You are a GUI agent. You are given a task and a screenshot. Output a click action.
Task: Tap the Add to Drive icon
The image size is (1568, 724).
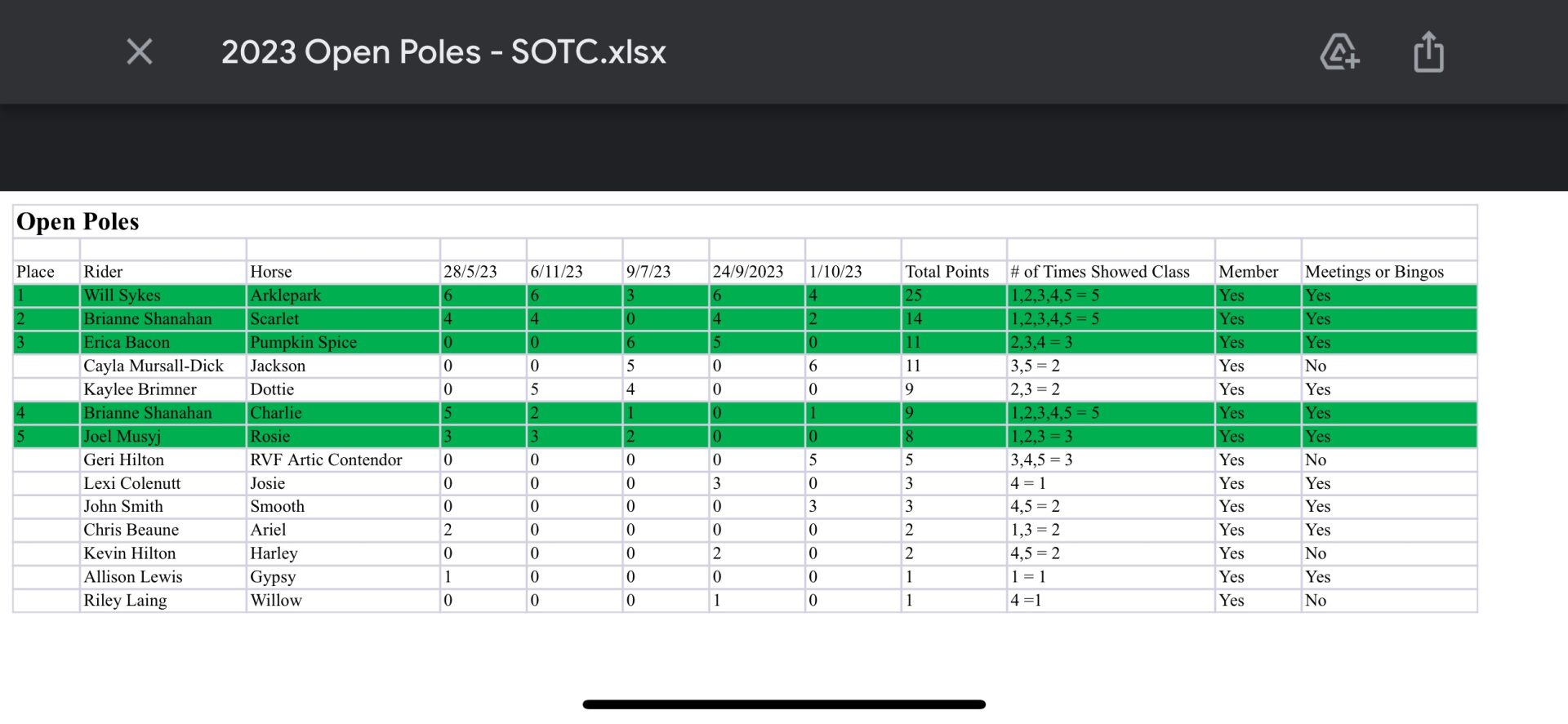tap(1339, 52)
